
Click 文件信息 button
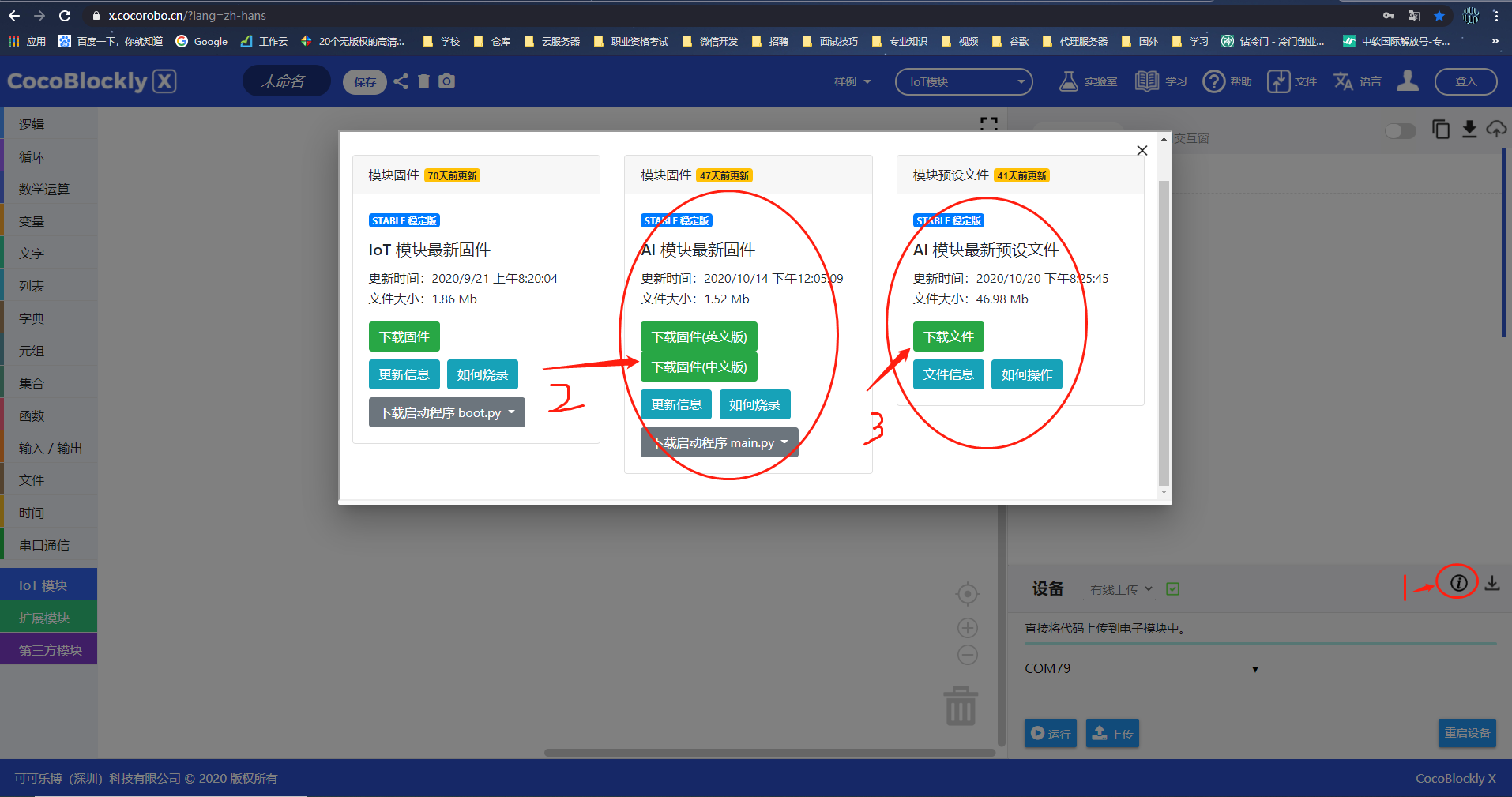(x=949, y=374)
